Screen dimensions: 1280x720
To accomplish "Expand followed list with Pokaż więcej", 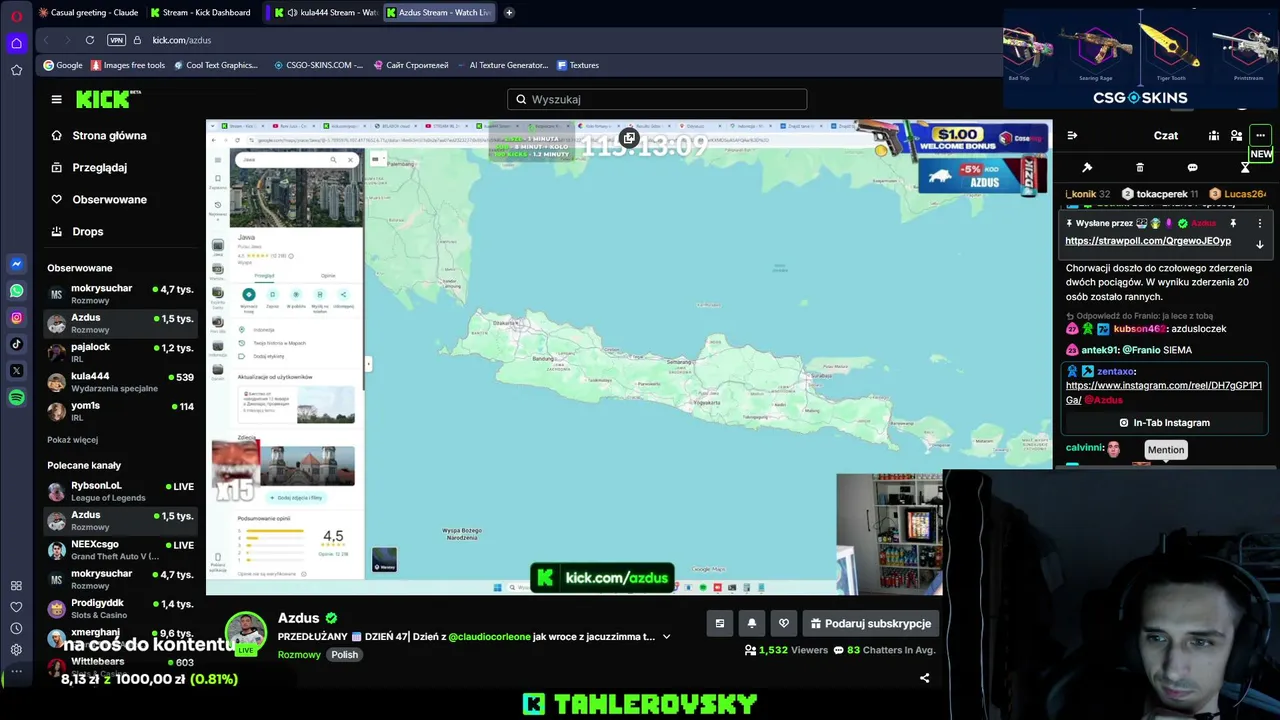I will (72, 440).
